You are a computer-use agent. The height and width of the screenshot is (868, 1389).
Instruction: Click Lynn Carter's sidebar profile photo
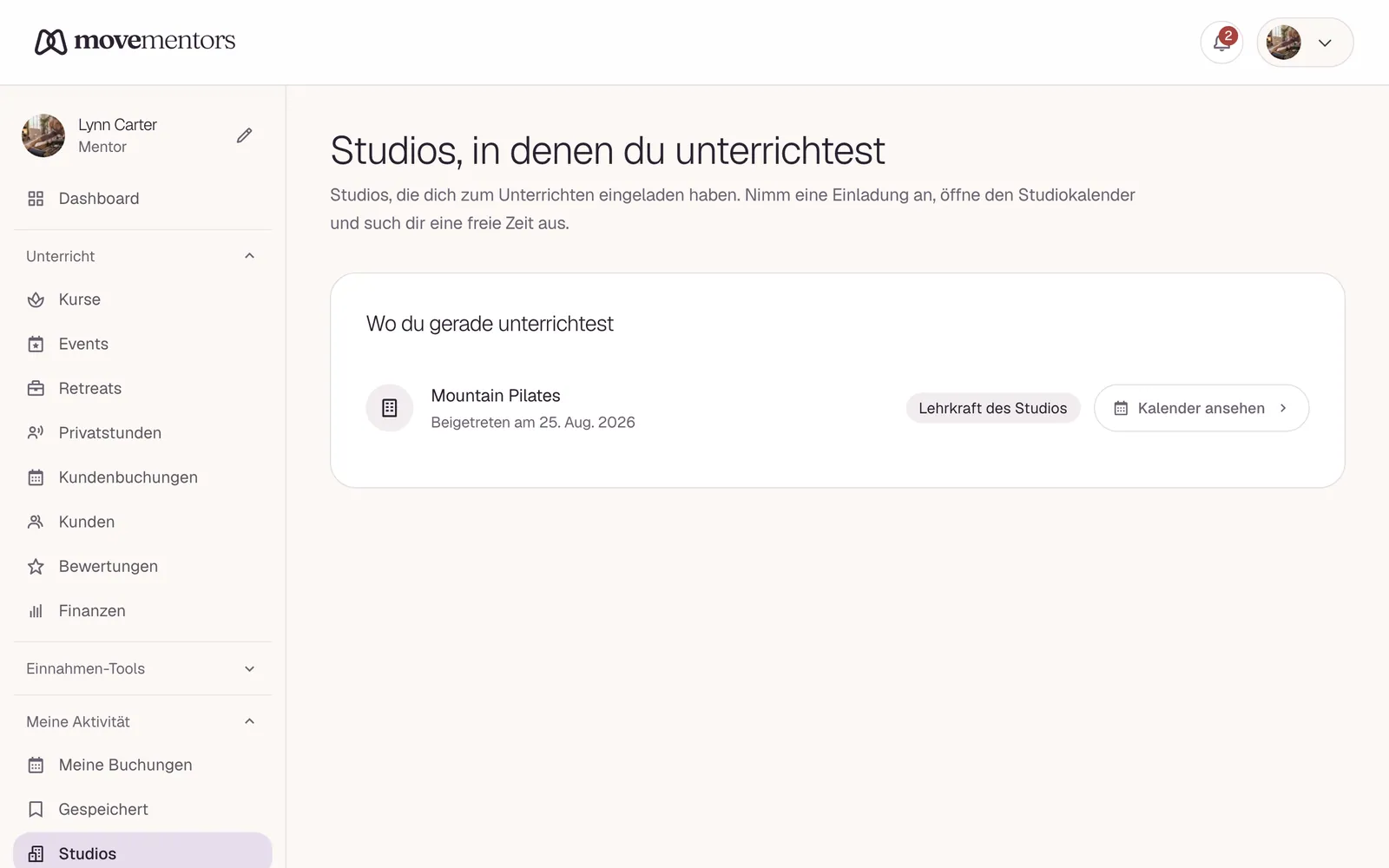click(43, 135)
